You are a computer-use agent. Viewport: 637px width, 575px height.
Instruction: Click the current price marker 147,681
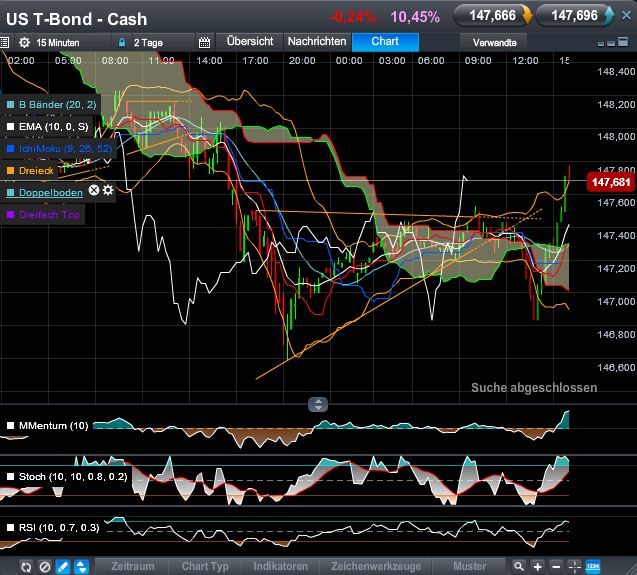coord(611,182)
